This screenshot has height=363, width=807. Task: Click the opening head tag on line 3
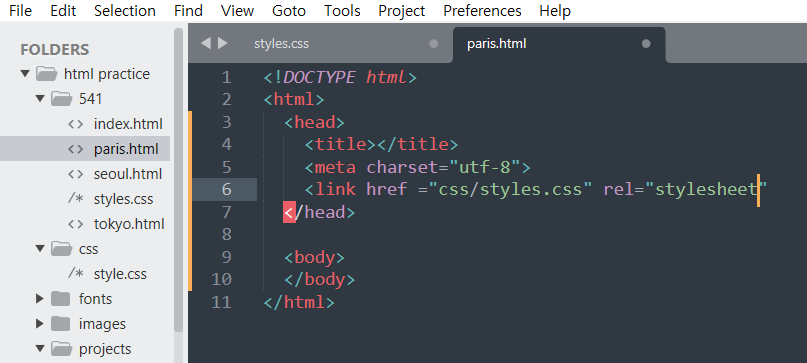pos(314,122)
